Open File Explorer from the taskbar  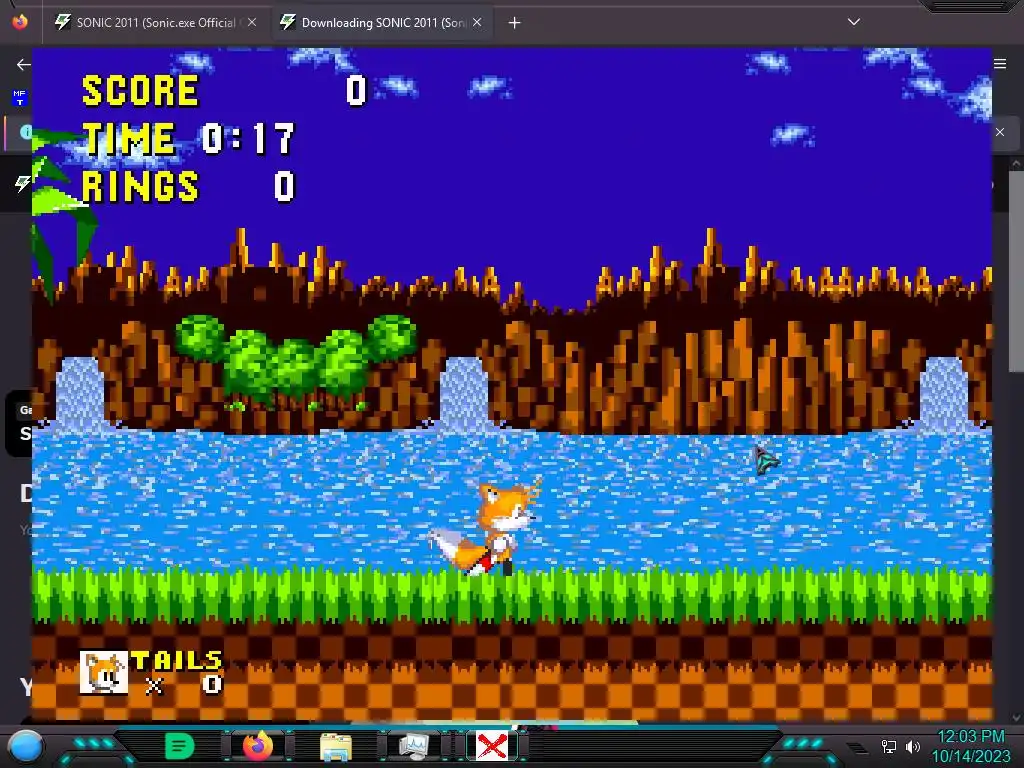(x=336, y=746)
